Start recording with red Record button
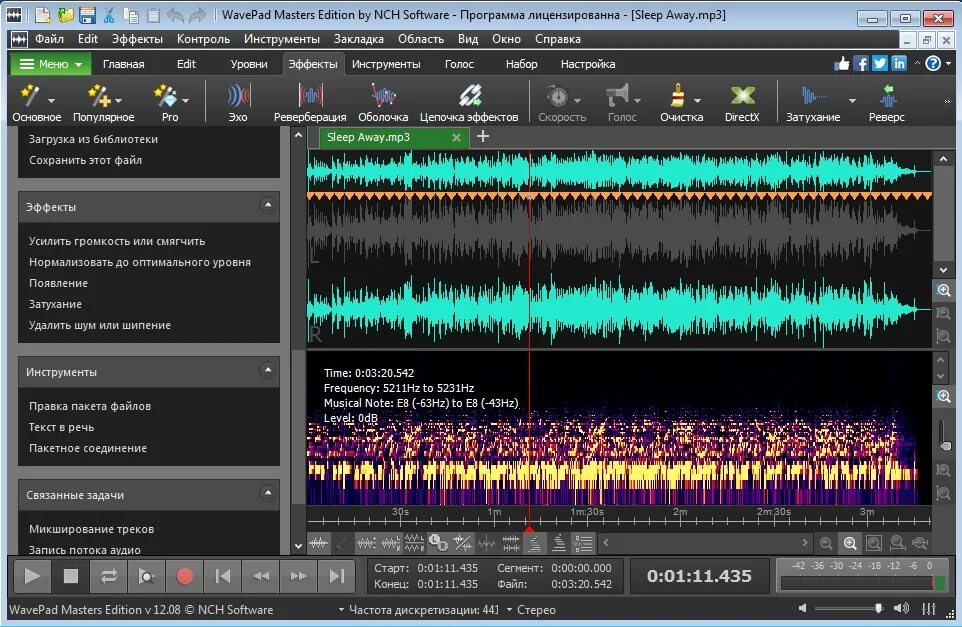 pos(184,576)
